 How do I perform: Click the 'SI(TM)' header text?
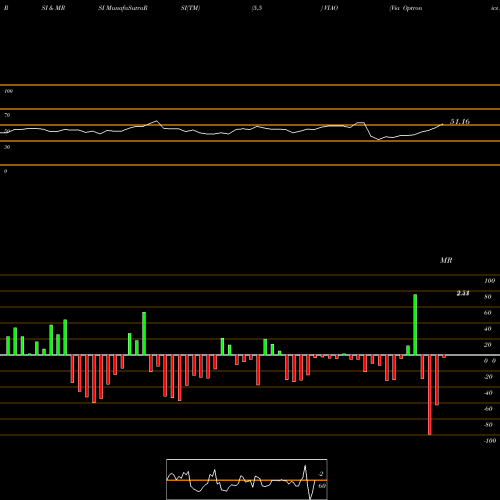pyautogui.click(x=190, y=8)
